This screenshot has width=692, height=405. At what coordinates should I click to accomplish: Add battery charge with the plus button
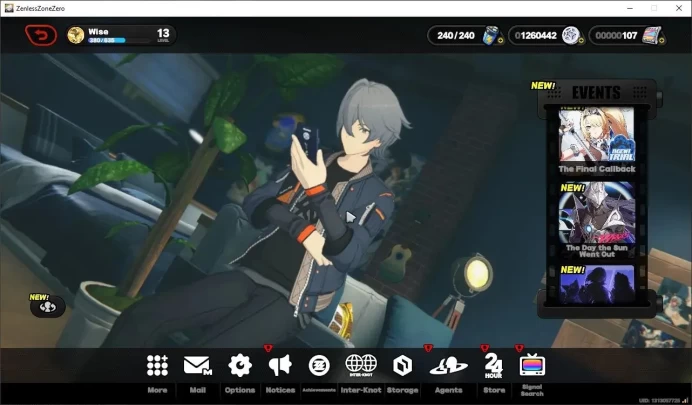[500, 41]
